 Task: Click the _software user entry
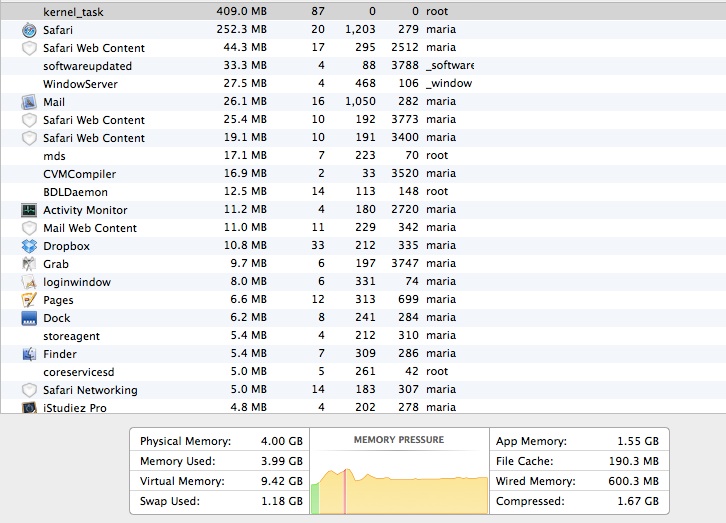450,65
